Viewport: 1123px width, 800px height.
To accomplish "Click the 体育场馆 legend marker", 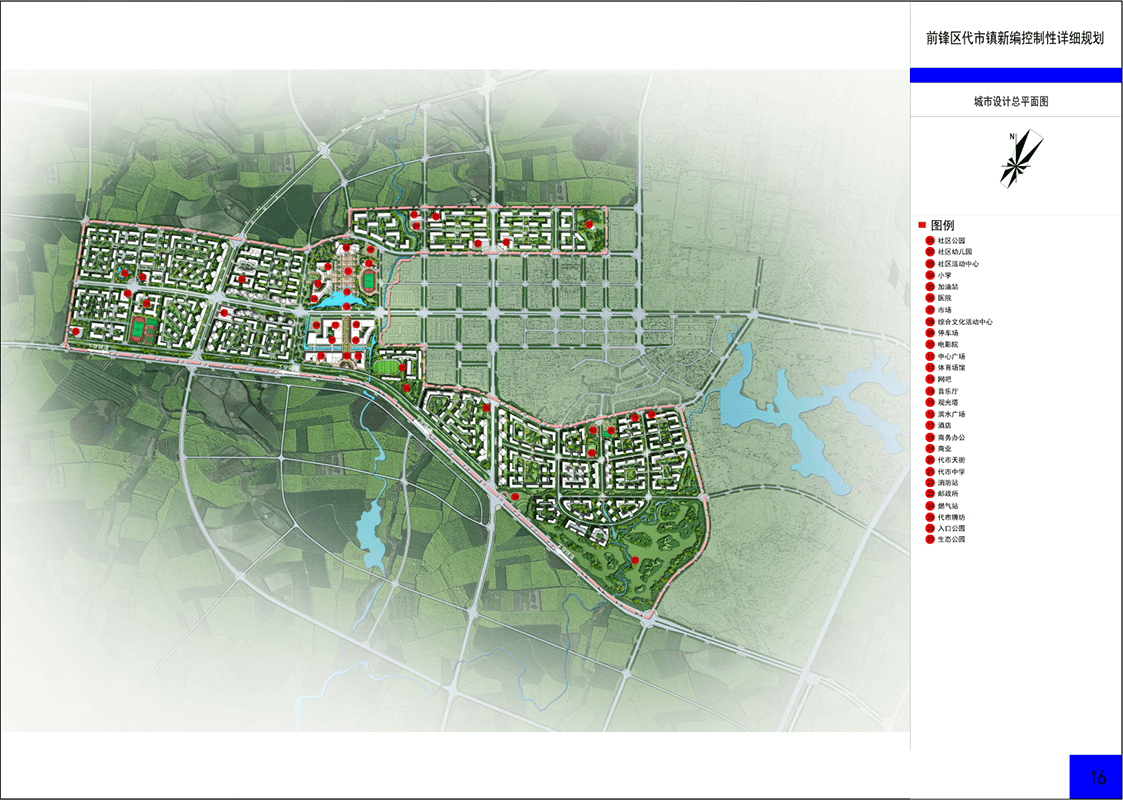I will pos(930,368).
